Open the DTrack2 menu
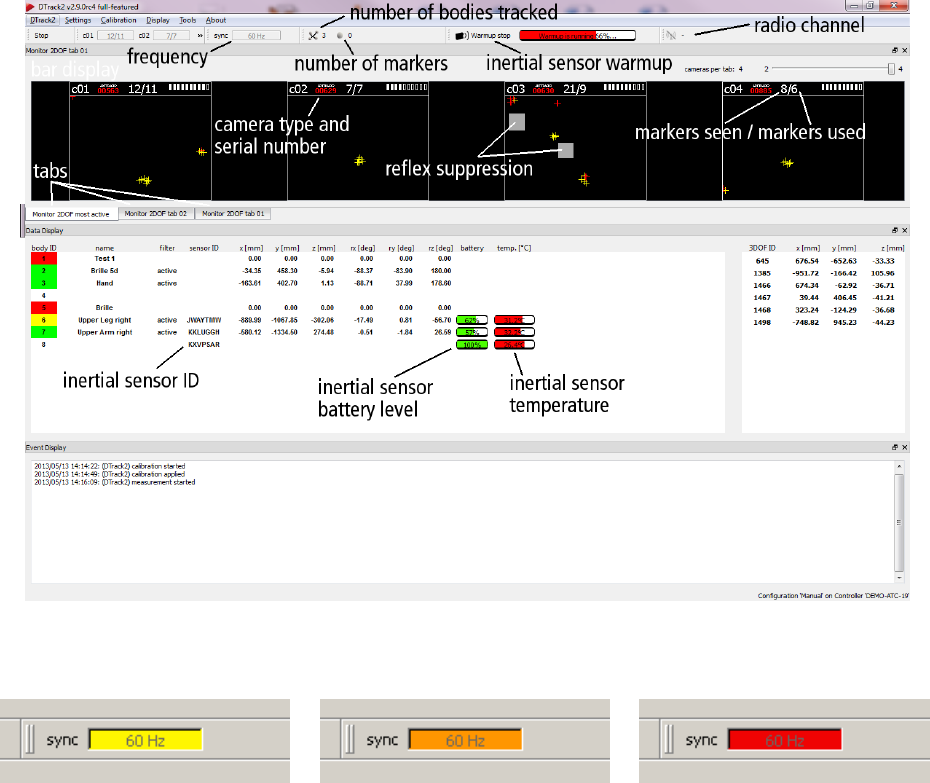The height and width of the screenshot is (783, 930). (x=43, y=20)
